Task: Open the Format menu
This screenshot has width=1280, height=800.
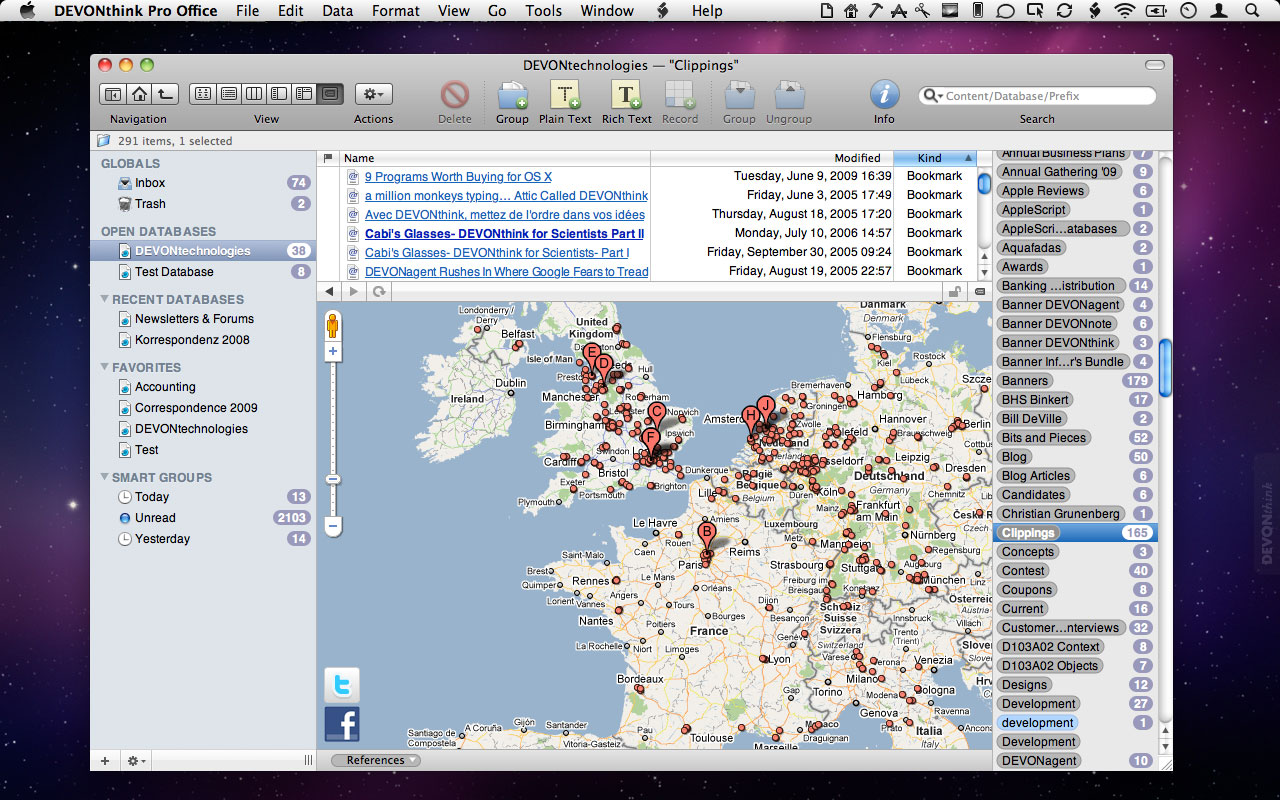Action: 395,11
